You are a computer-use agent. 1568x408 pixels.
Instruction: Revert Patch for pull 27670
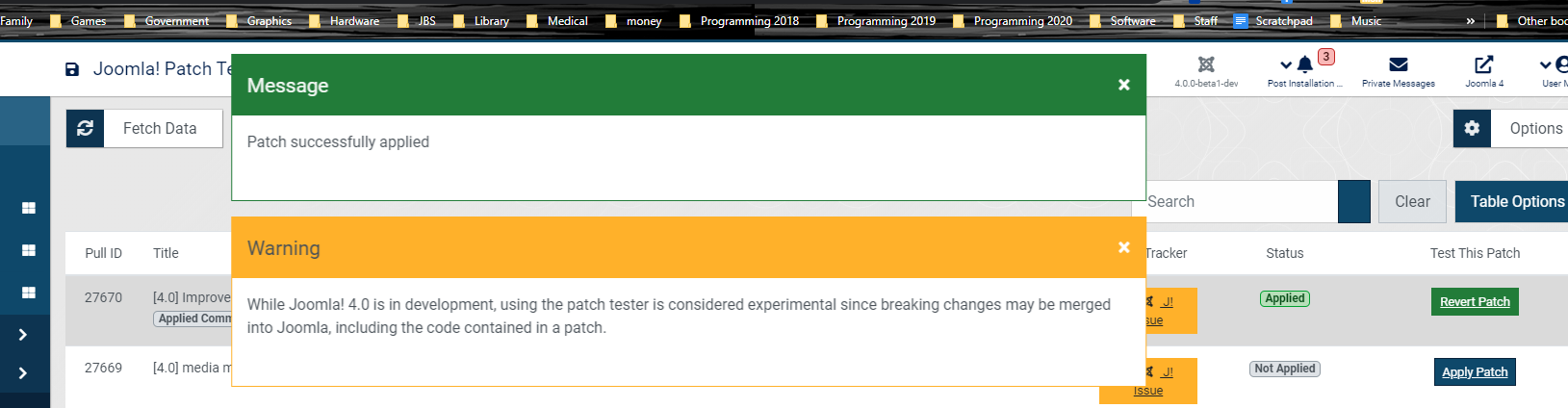[1475, 301]
